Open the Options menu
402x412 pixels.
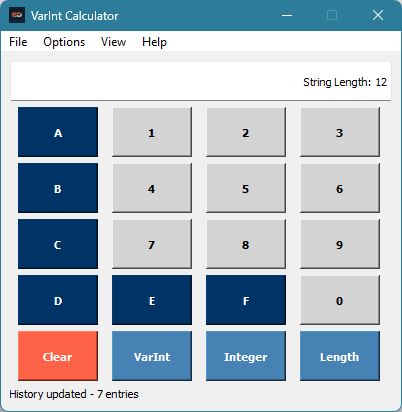point(64,42)
